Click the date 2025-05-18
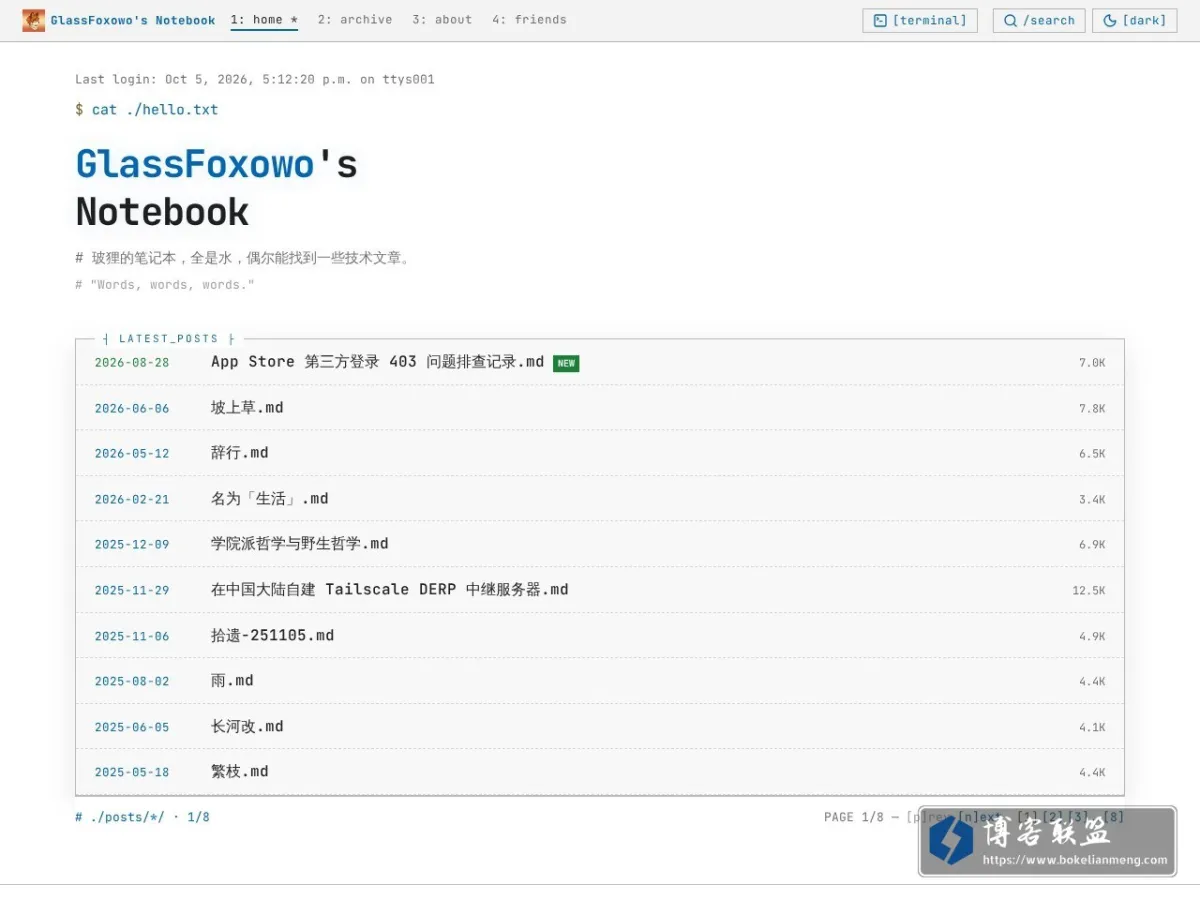This screenshot has height=900, width=1200. pos(132,773)
